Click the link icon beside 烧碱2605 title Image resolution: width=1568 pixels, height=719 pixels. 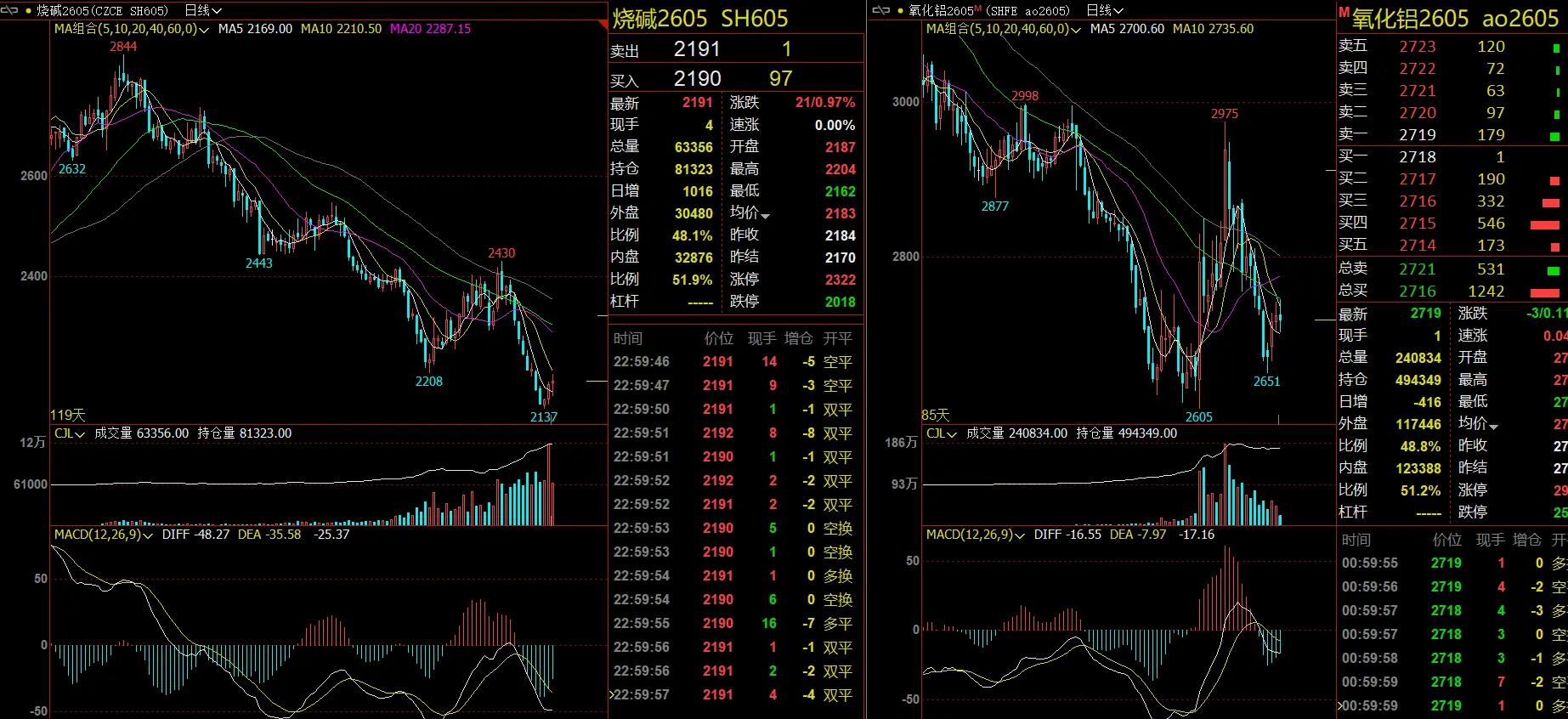[9, 10]
